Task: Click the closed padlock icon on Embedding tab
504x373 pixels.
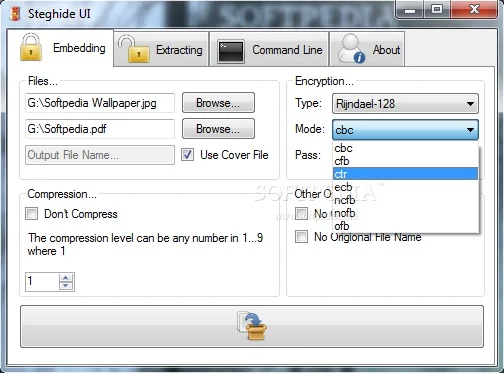Action: click(x=31, y=47)
